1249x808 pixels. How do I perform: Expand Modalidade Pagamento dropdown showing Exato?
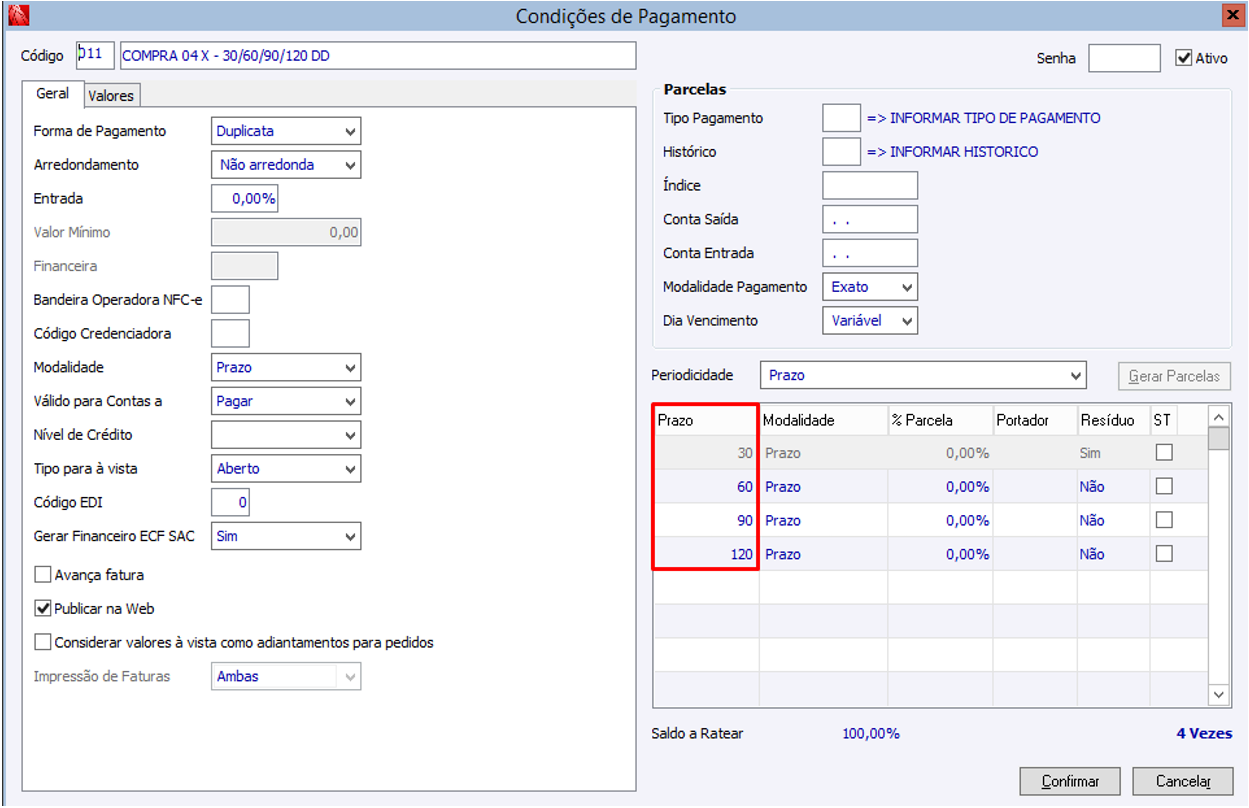pos(870,287)
